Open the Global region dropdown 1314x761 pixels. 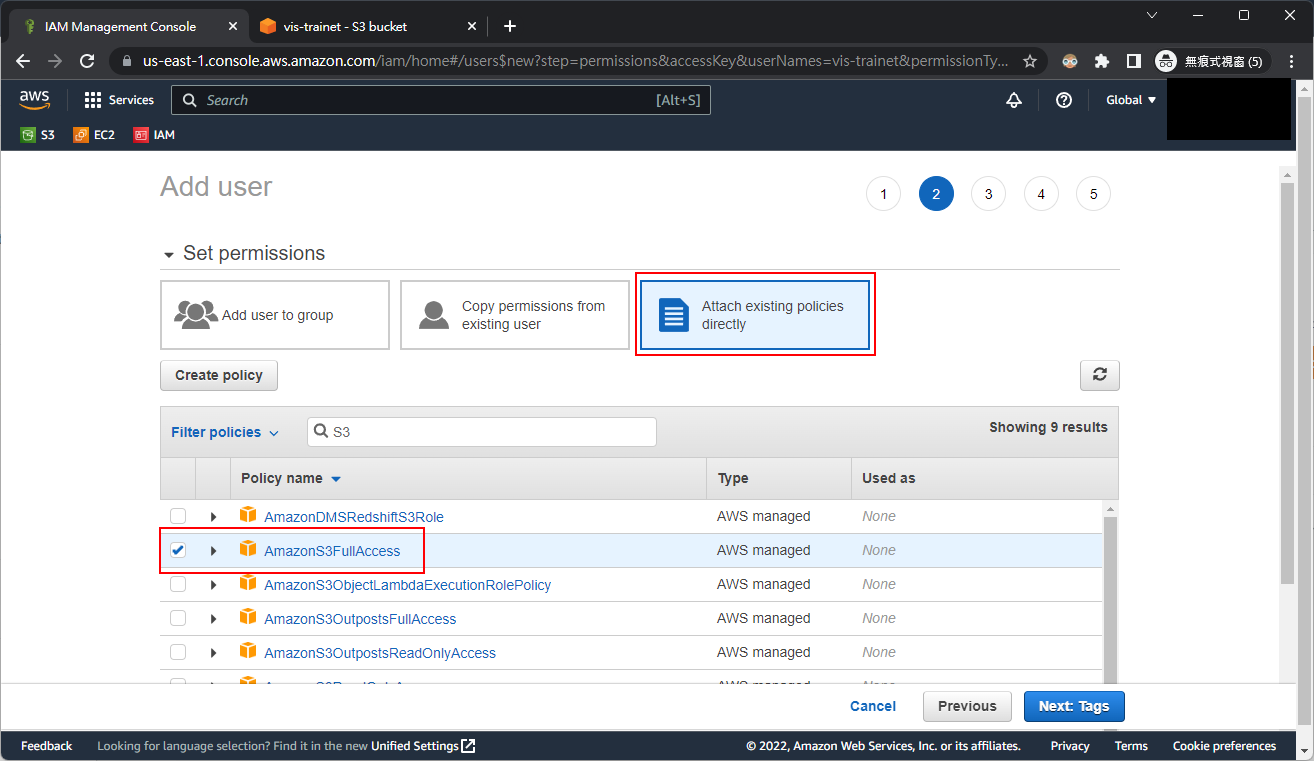(1131, 100)
